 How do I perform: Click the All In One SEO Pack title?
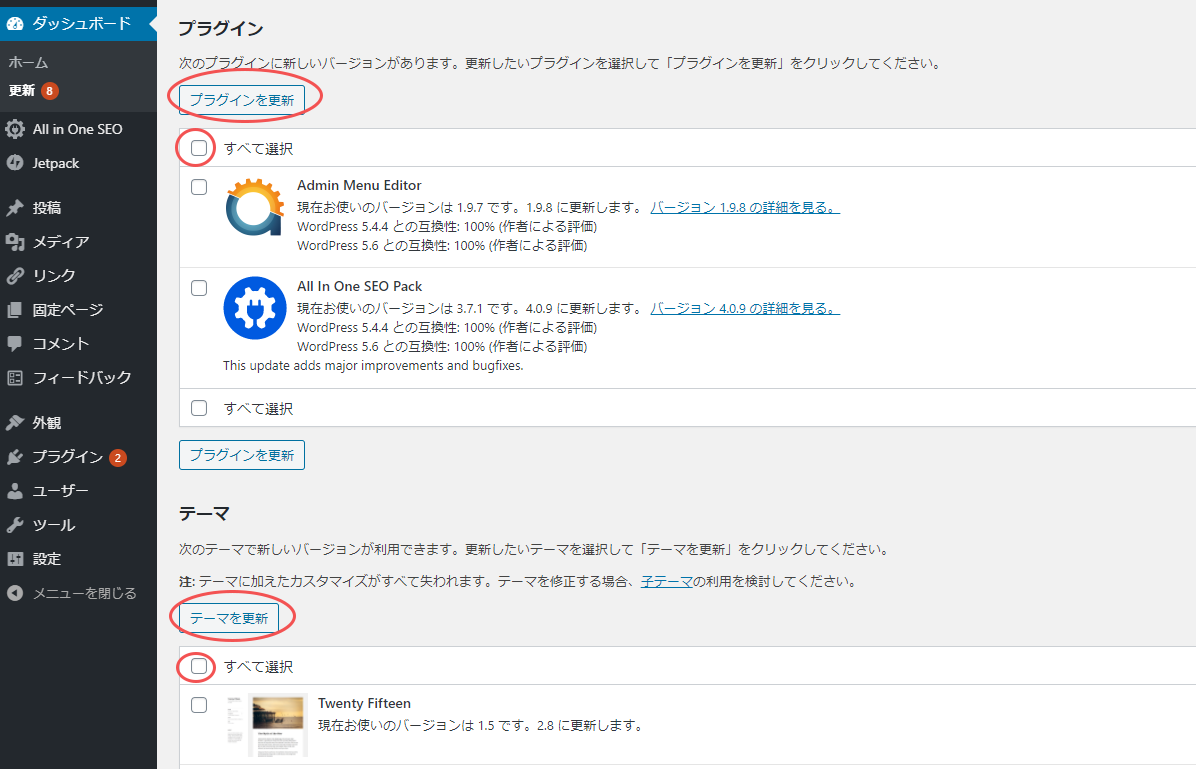[x=359, y=286]
